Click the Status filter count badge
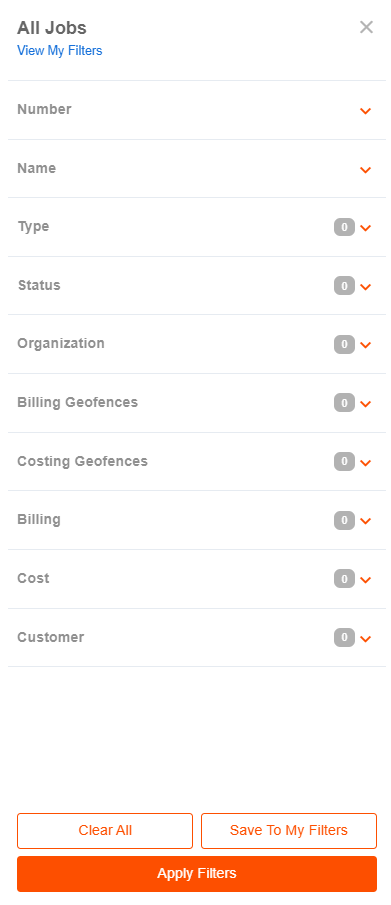 (x=344, y=286)
